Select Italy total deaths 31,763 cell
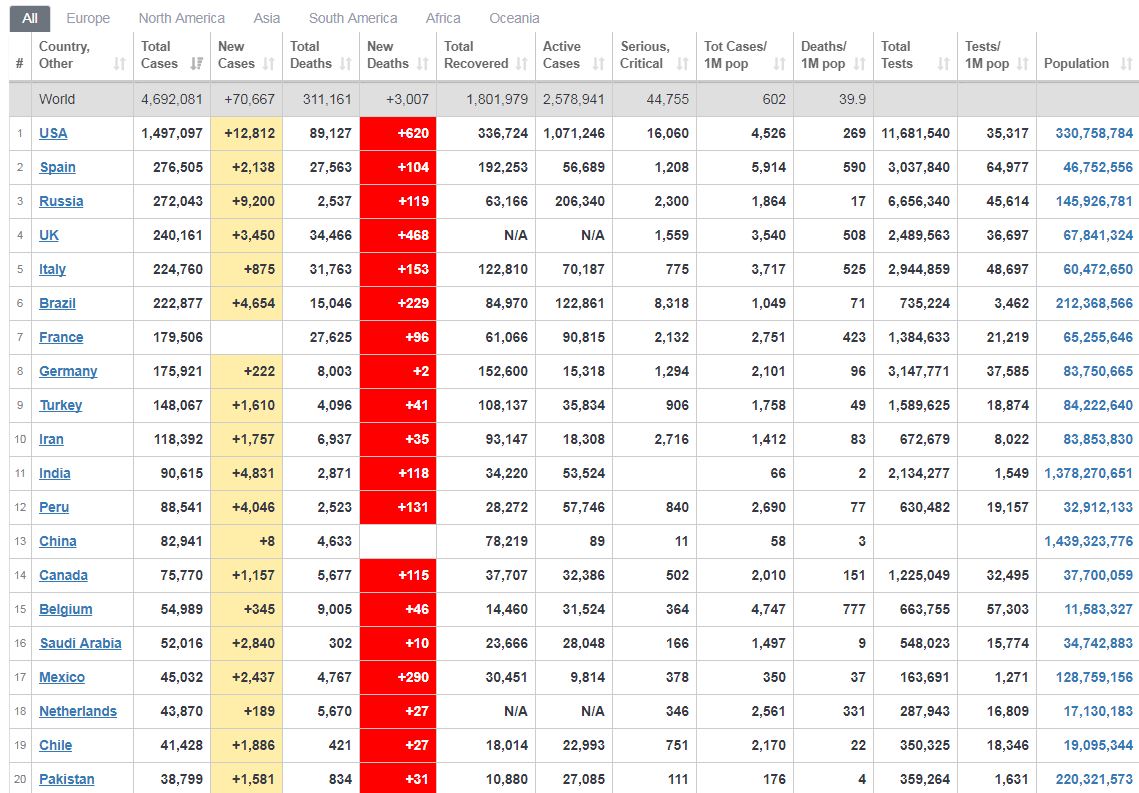Viewport: 1139px width, 793px height. [321, 269]
